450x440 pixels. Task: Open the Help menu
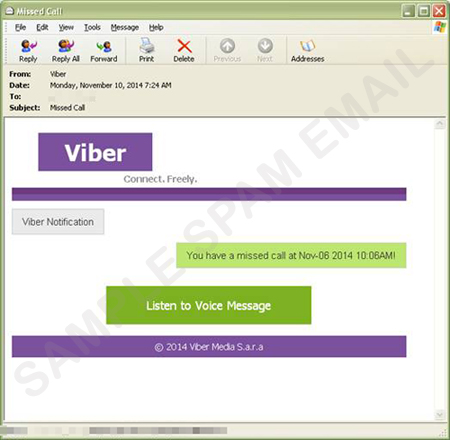[156, 27]
